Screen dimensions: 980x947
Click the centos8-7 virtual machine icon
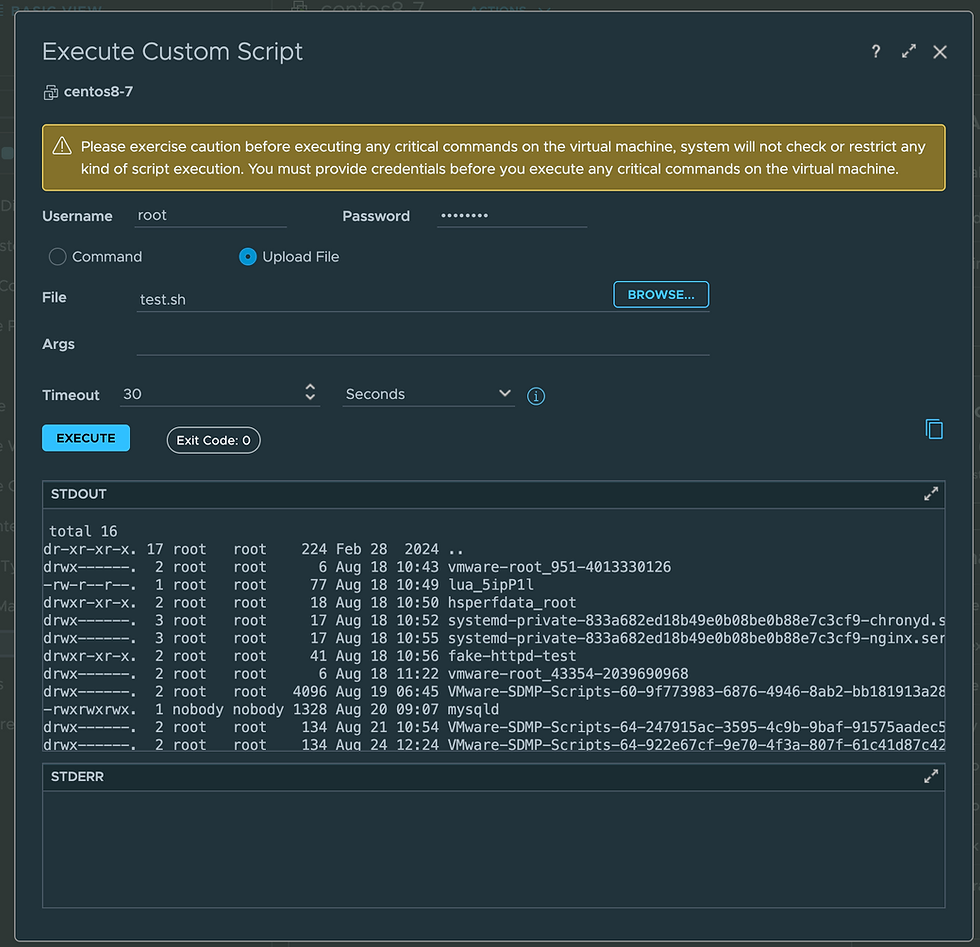tap(51, 92)
